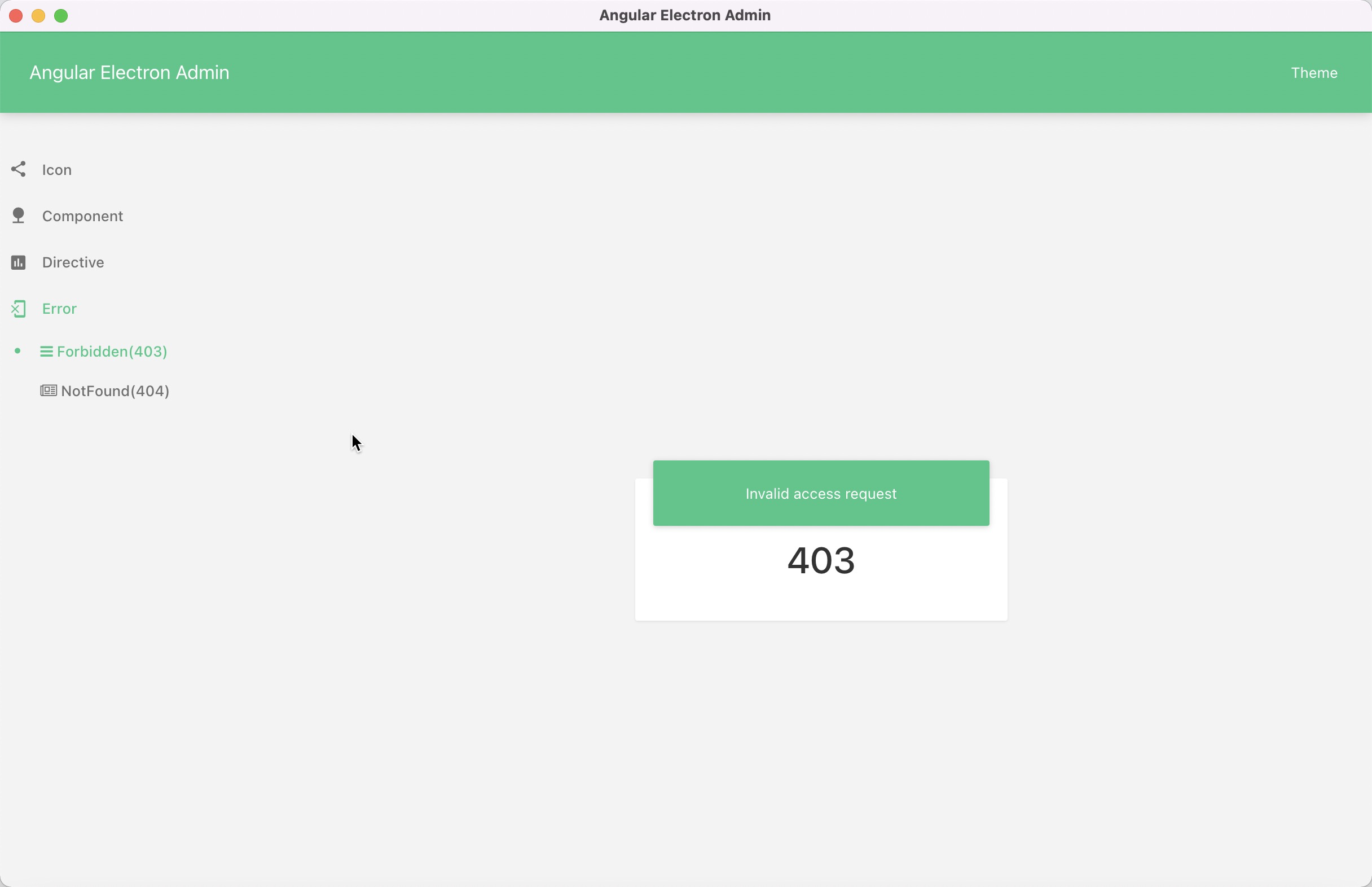Expand the Component sidebar section
The image size is (1372, 887).
[x=82, y=216]
